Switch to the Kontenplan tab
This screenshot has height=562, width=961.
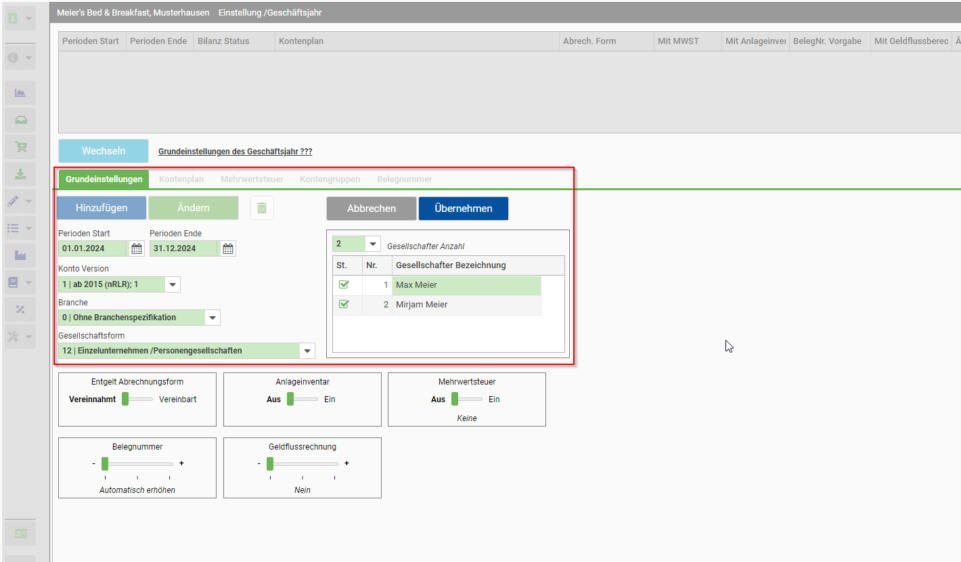(181, 179)
